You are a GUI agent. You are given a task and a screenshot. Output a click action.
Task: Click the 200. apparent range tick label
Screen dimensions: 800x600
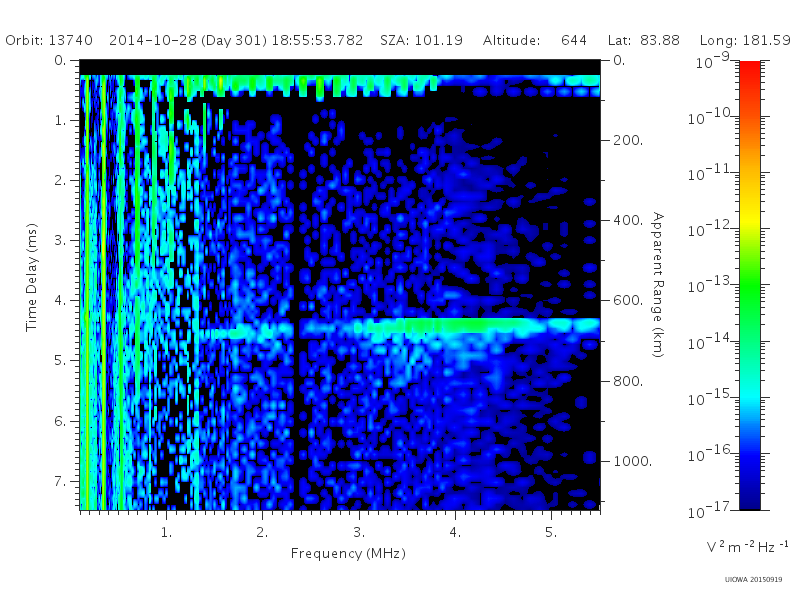tap(628, 140)
